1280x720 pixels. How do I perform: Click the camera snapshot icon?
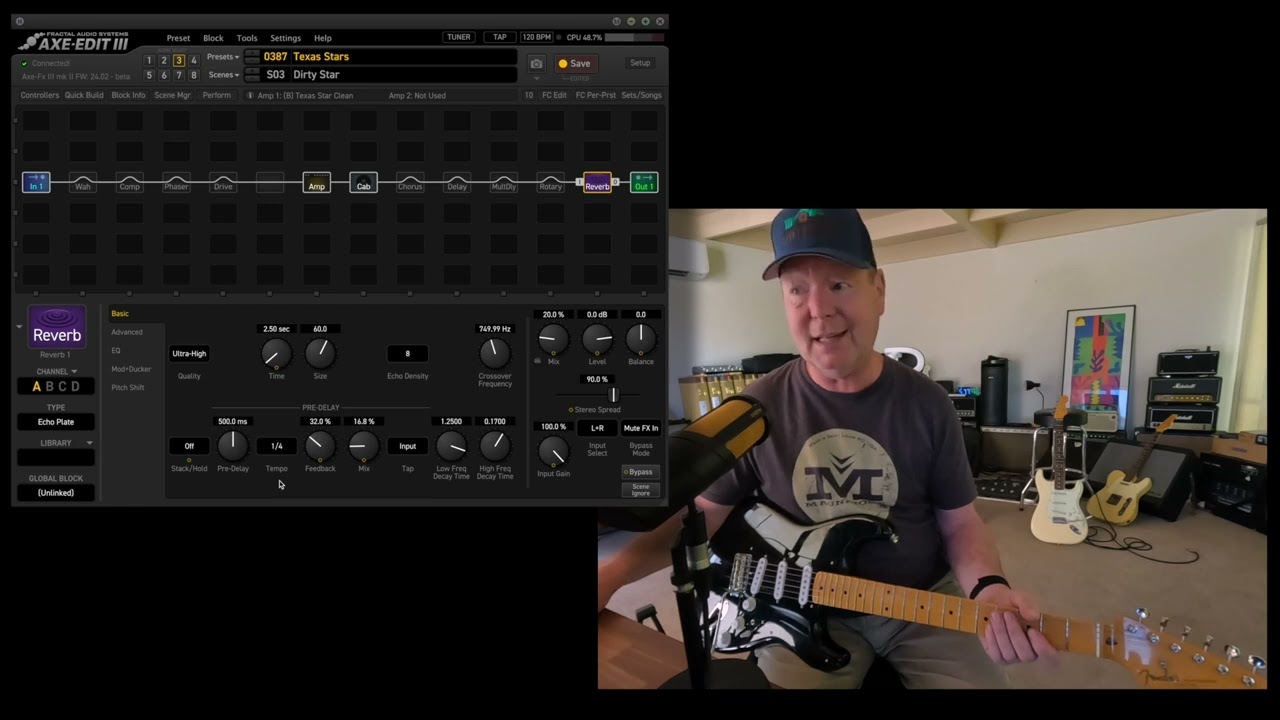[x=536, y=63]
